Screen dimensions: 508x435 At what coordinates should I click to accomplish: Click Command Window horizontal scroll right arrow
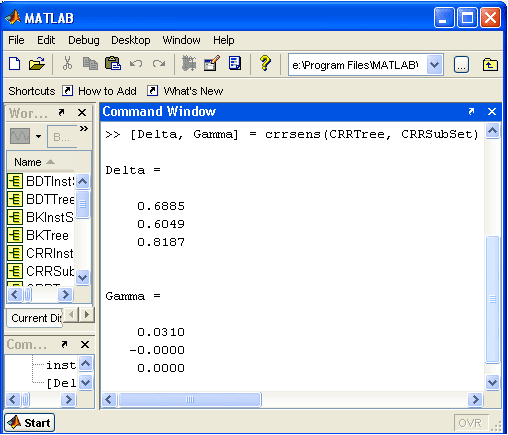point(475,399)
